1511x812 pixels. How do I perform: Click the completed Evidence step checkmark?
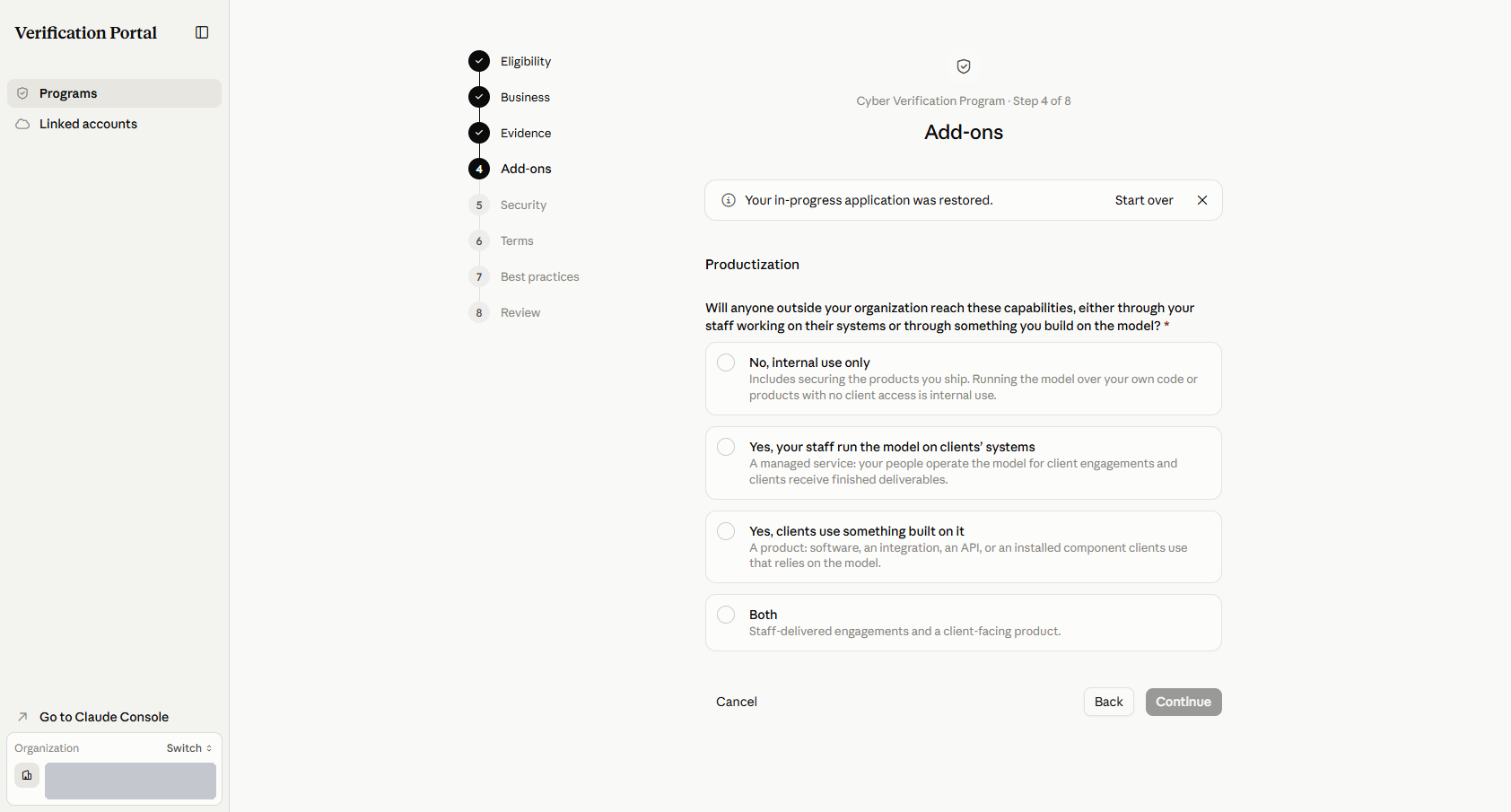[479, 133]
